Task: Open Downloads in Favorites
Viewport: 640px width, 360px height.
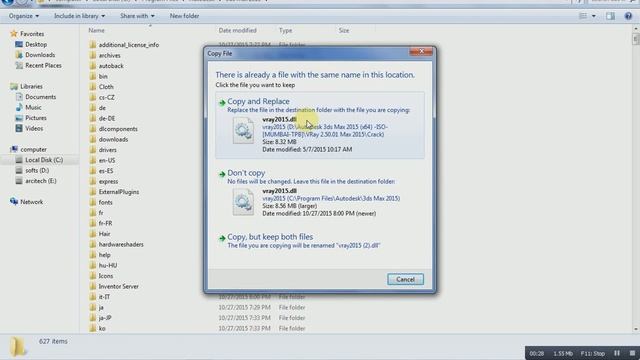Action: click(40, 55)
